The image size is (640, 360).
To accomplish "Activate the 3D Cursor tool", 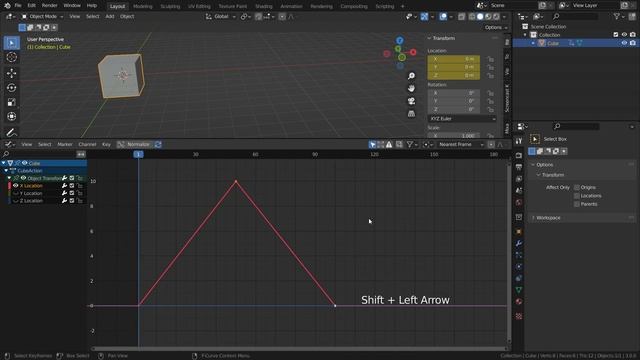I will coord(12,58).
